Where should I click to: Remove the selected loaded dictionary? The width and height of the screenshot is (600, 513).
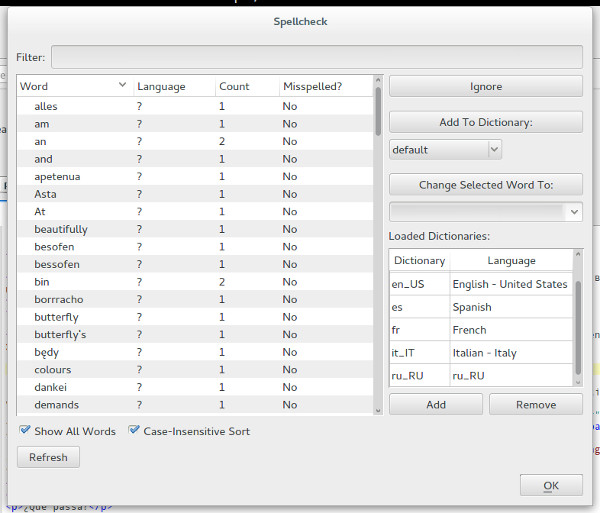point(536,405)
